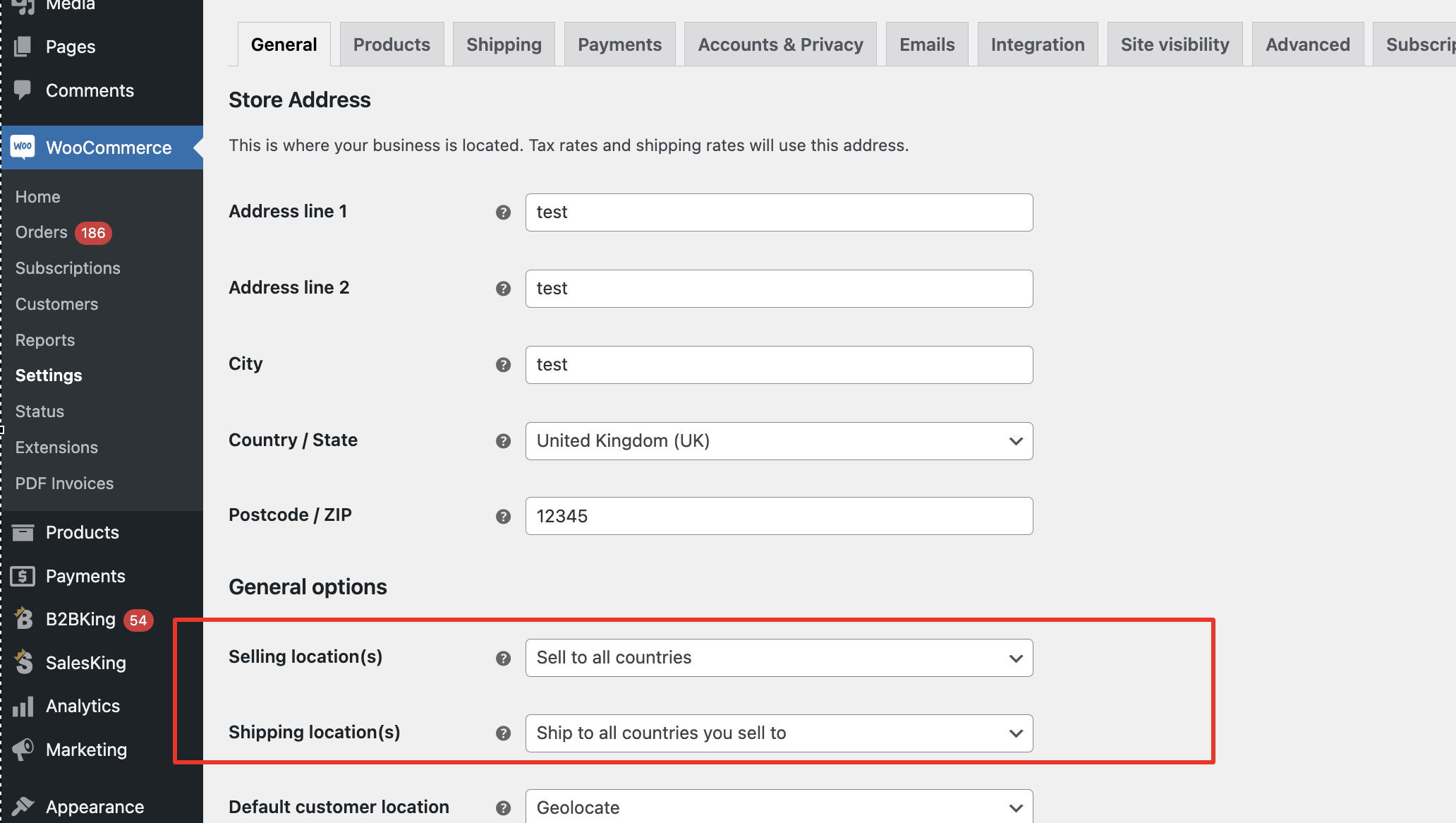Open the Reports submenu link
The height and width of the screenshot is (823, 1456).
pyautogui.click(x=45, y=340)
